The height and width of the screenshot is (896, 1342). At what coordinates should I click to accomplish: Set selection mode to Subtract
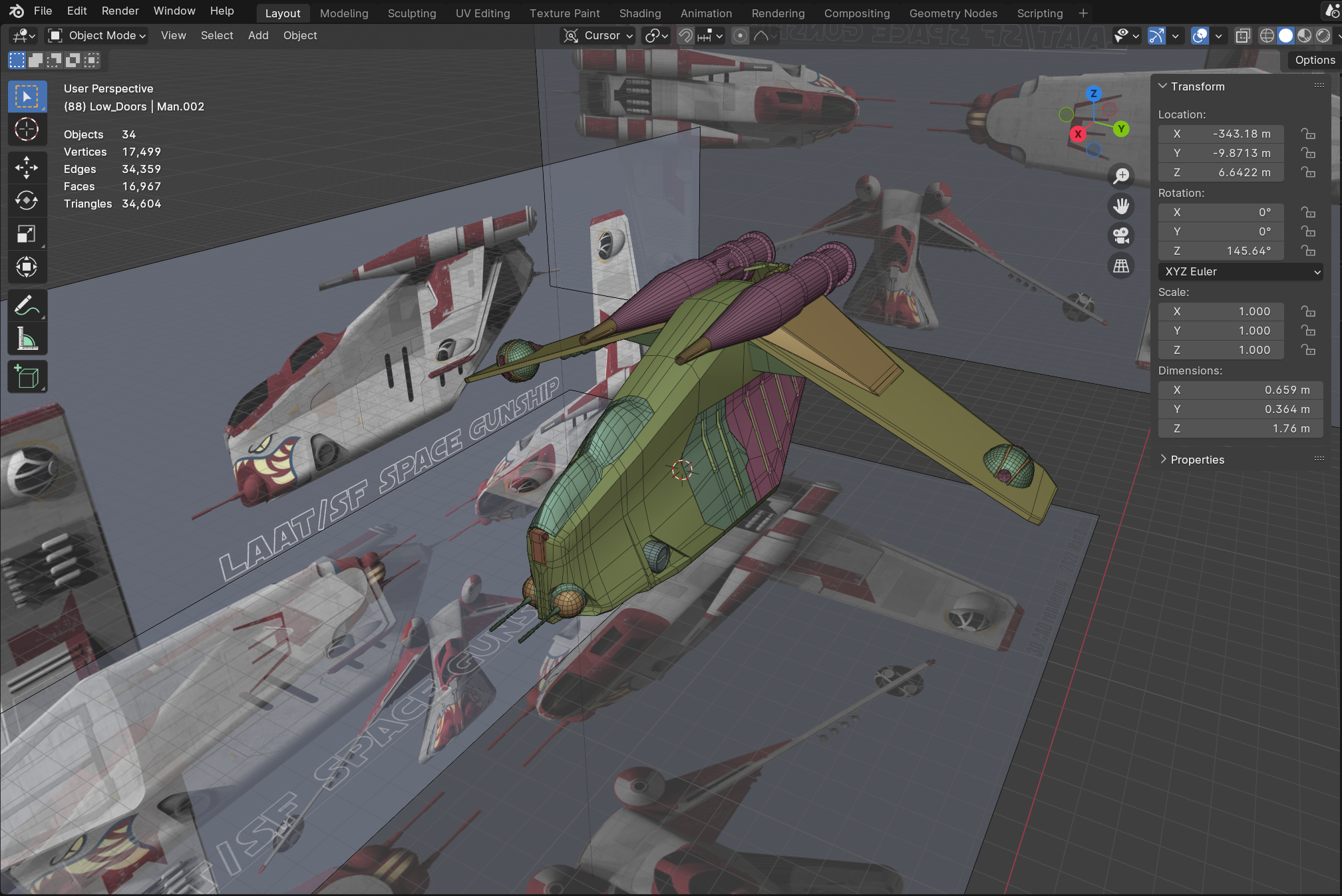point(54,61)
